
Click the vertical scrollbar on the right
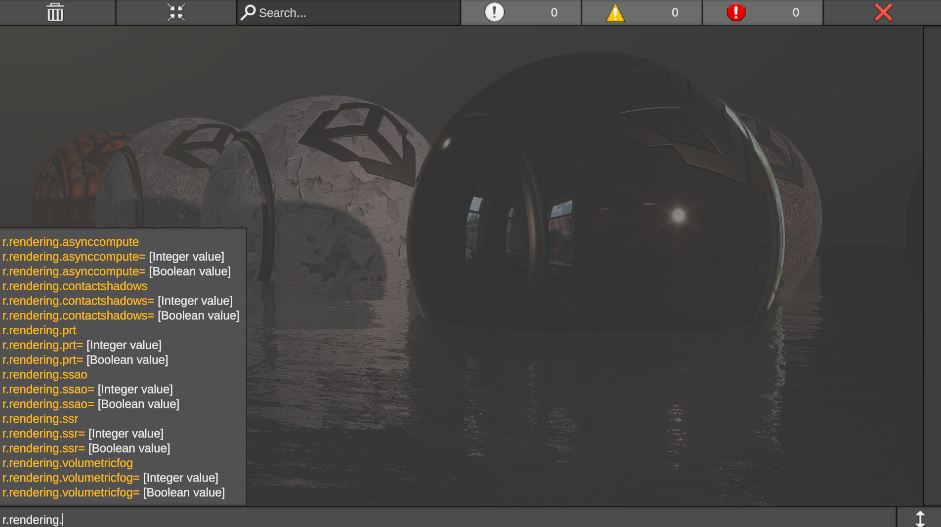click(931, 265)
